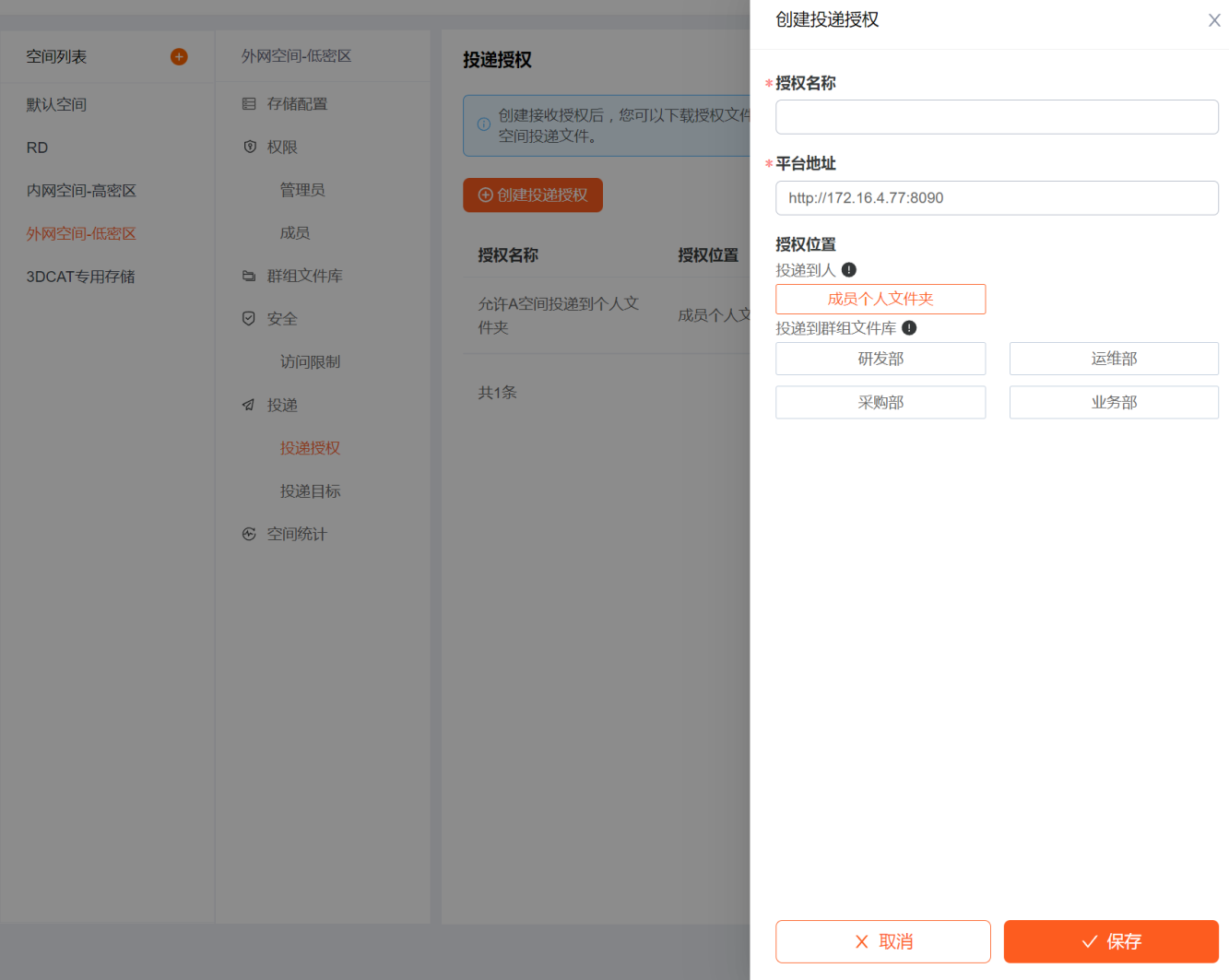Toggle 业务部 as delivery group target

(1114, 402)
